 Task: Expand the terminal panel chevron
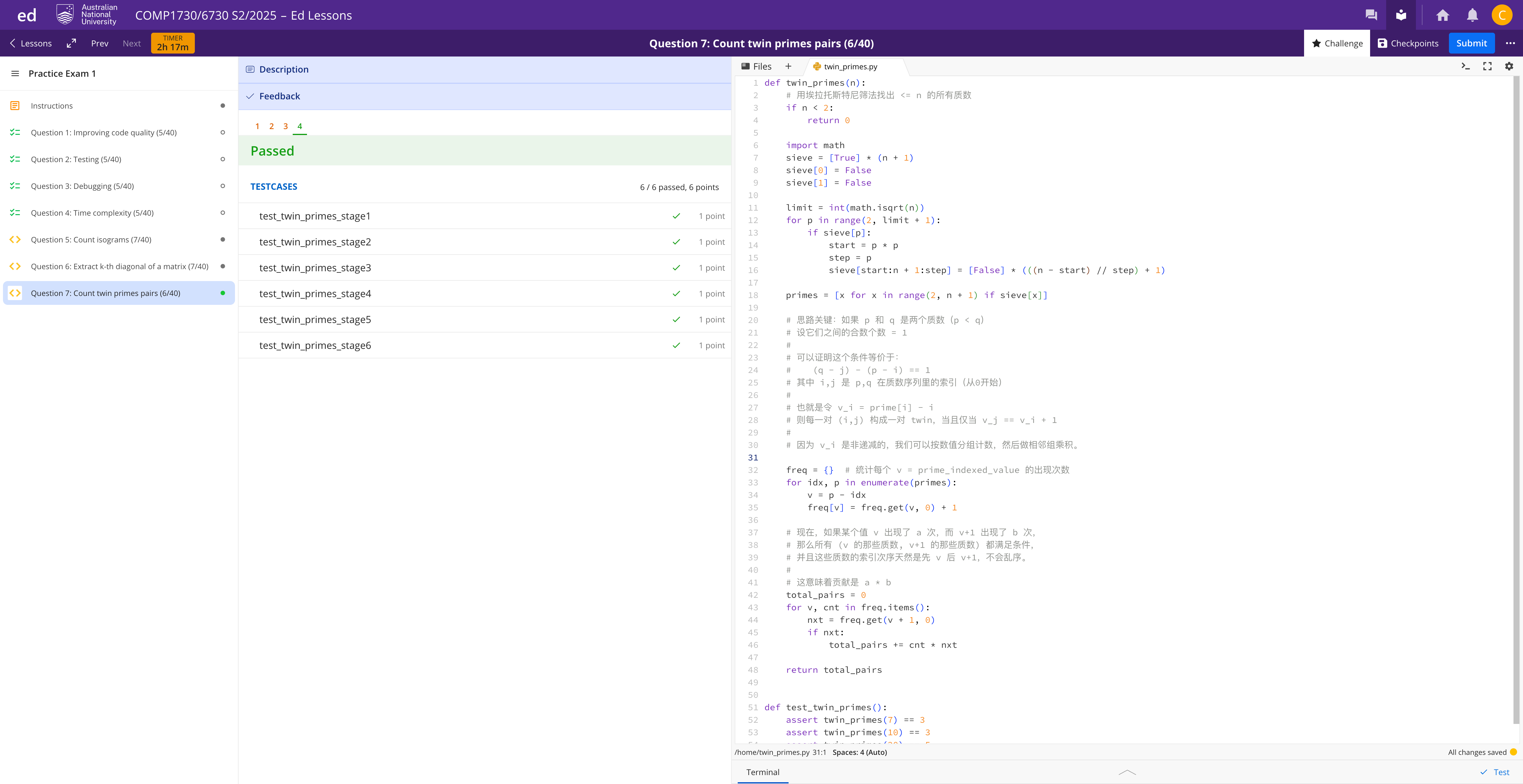[1127, 772]
